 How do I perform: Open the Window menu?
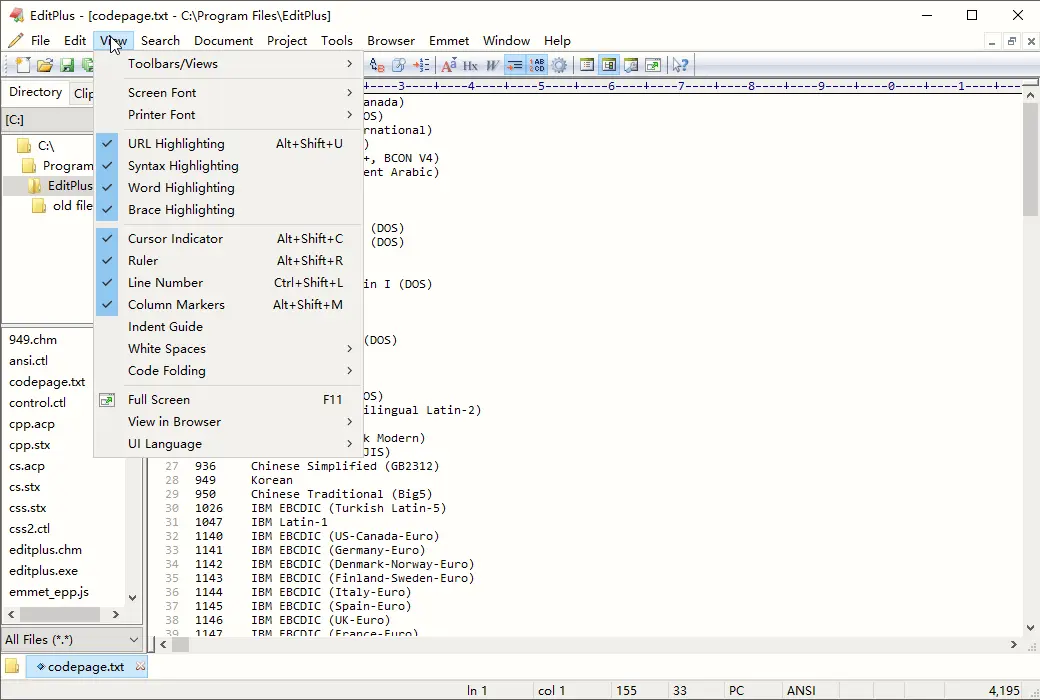(x=506, y=40)
